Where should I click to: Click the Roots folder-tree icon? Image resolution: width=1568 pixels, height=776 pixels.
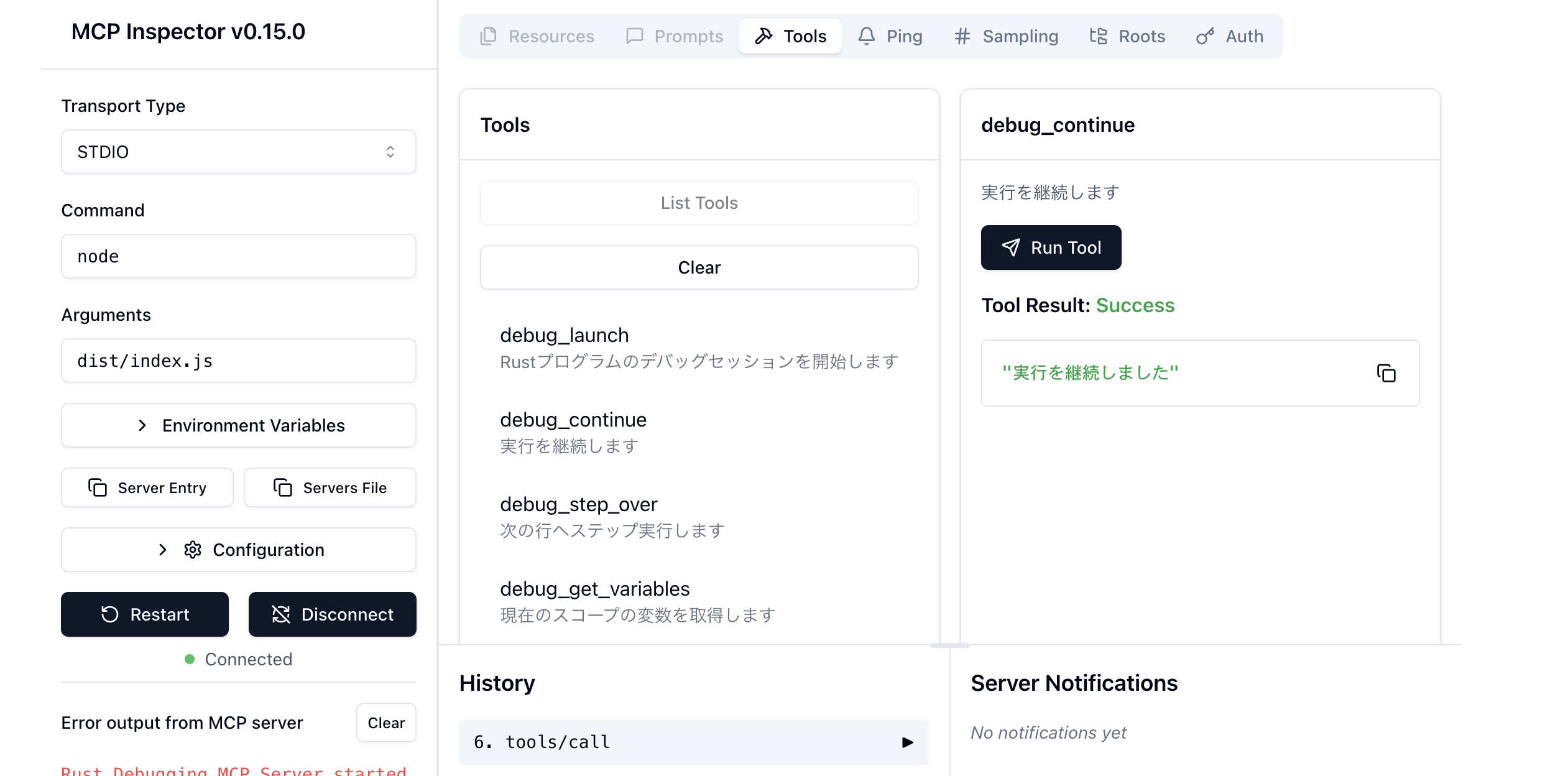(x=1098, y=36)
